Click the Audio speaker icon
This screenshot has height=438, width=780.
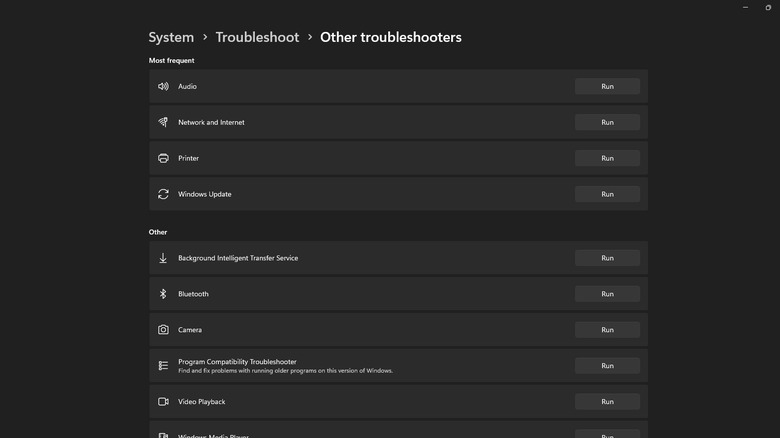coord(163,86)
